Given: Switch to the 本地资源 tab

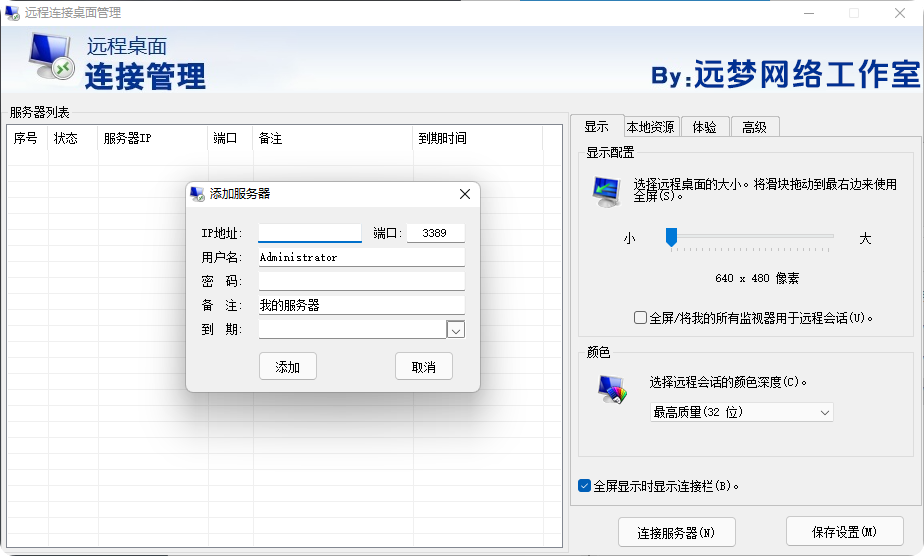Looking at the screenshot, I should 650,127.
